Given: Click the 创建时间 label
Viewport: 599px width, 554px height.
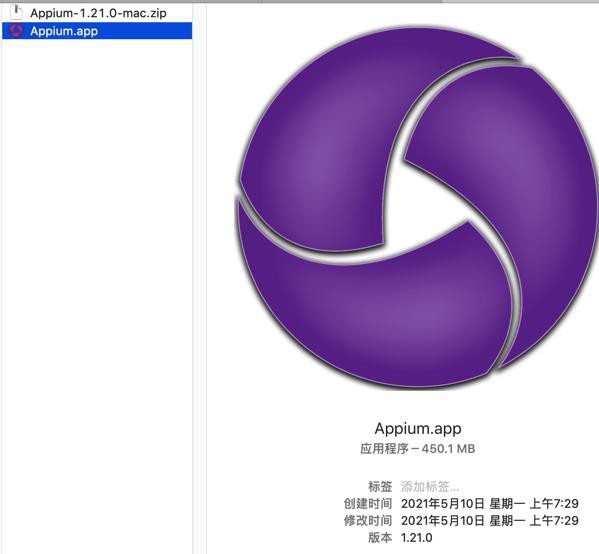Looking at the screenshot, I should 368,504.
